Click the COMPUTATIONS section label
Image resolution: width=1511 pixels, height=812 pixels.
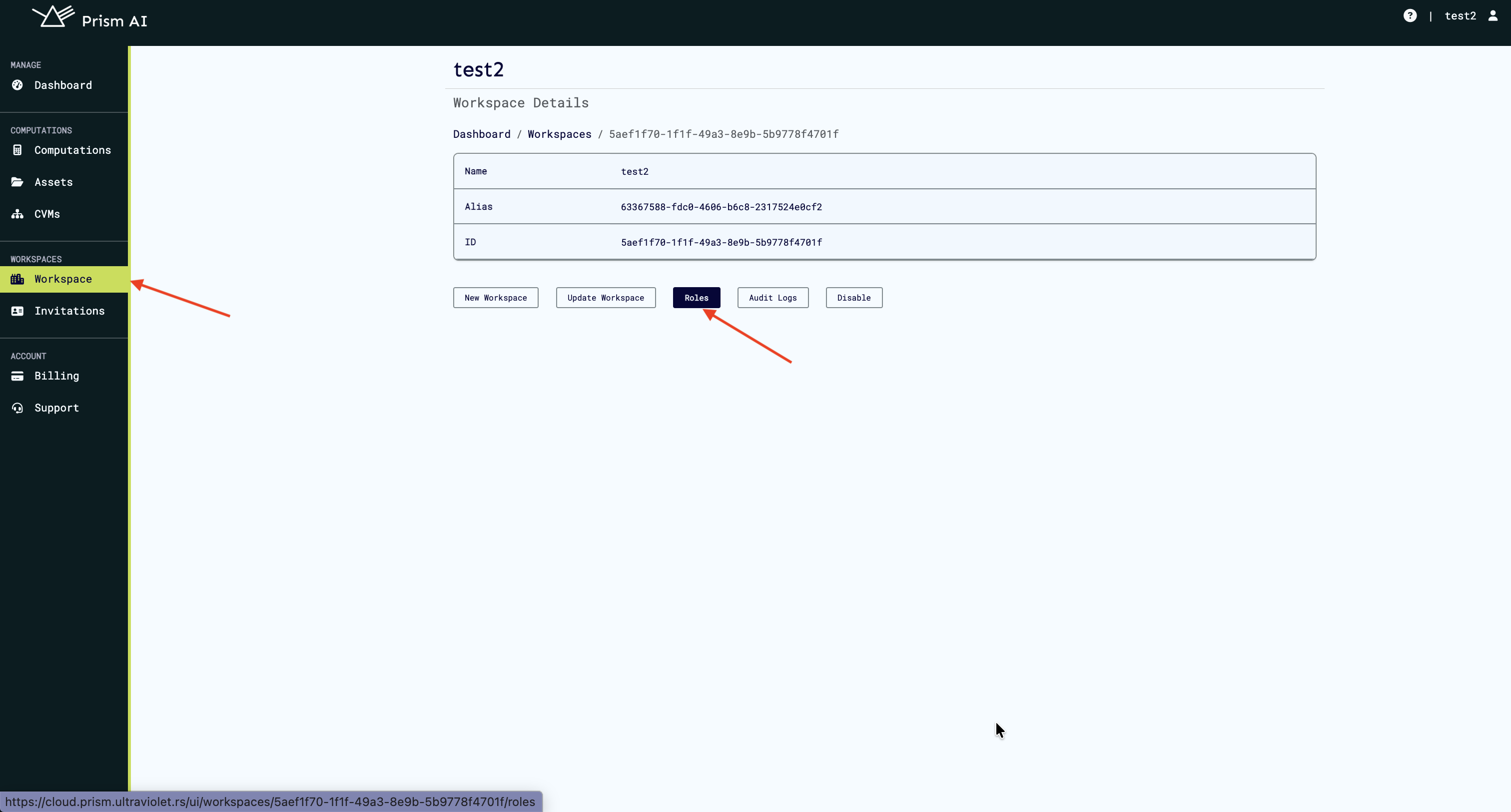click(41, 130)
